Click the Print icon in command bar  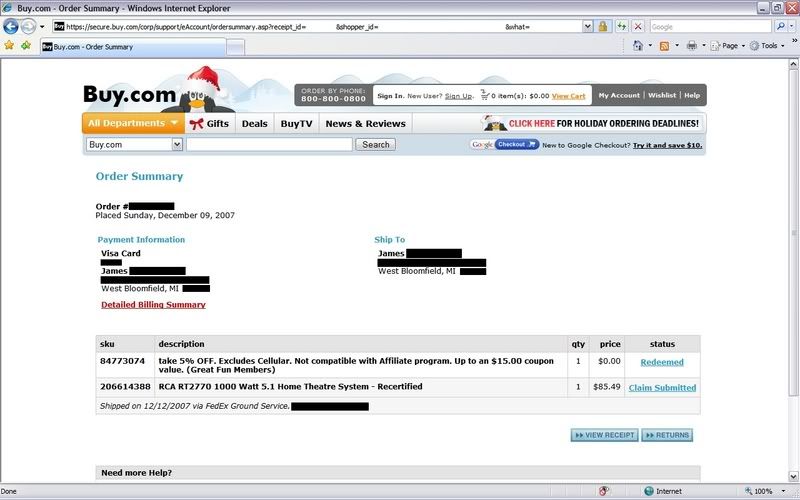[692, 46]
